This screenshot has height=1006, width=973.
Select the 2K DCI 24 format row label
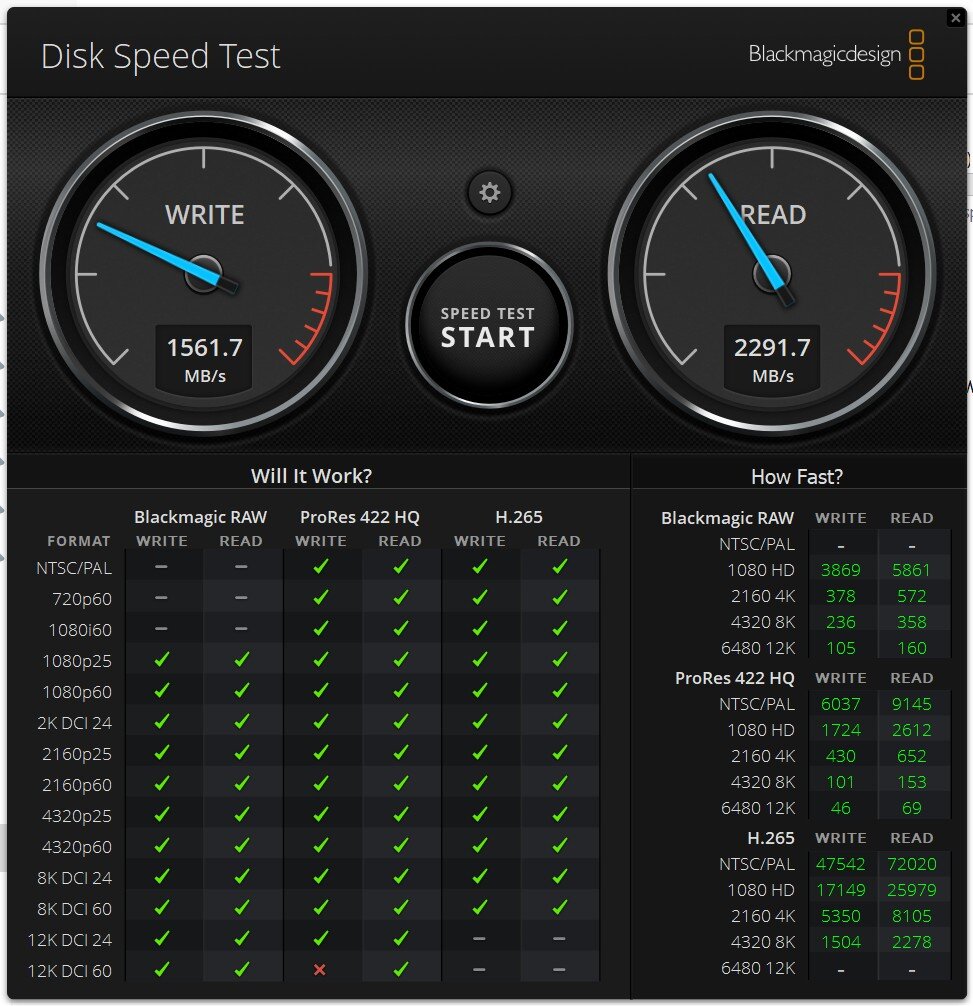click(x=74, y=723)
